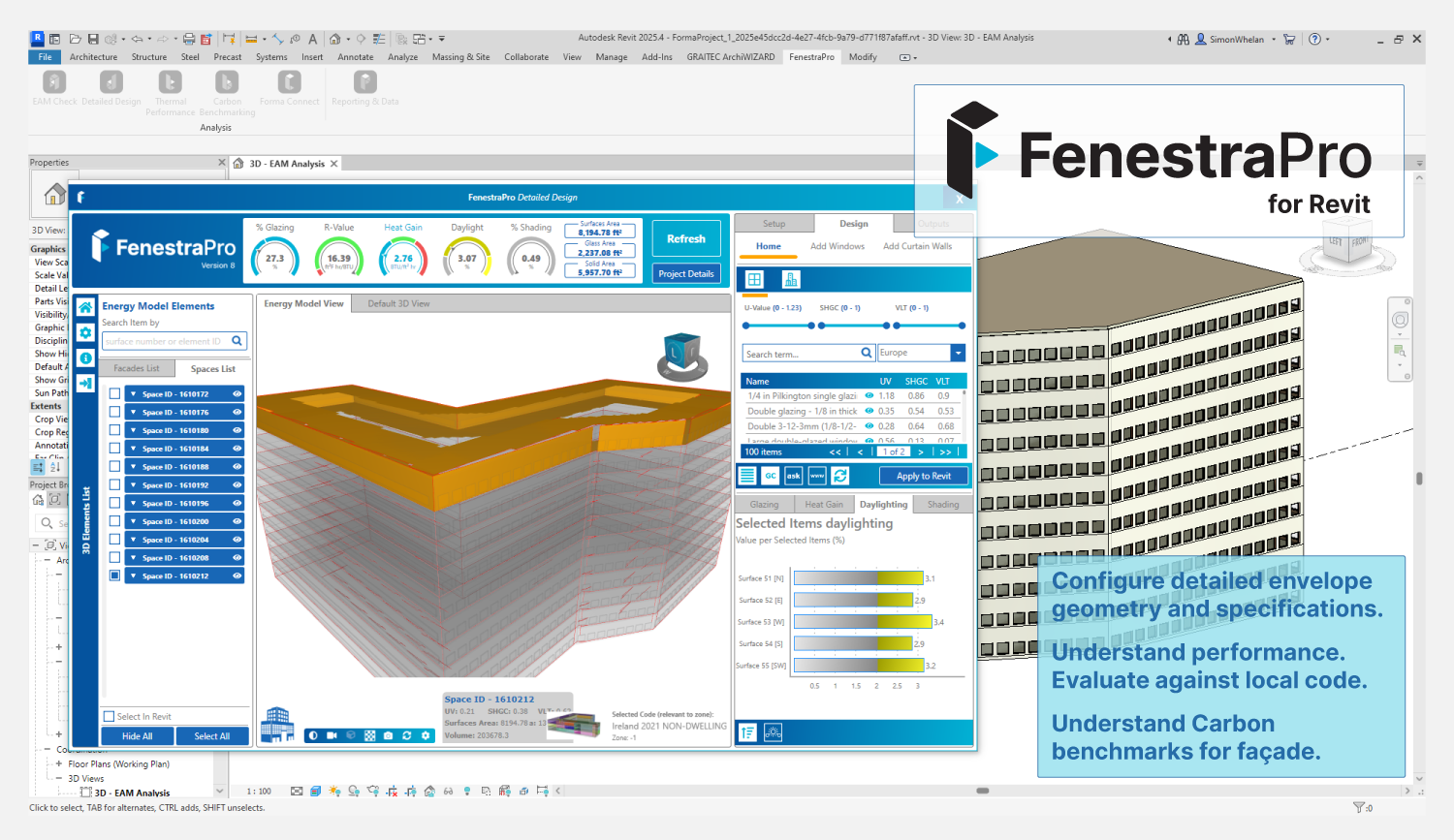Click the U-Value slider right handle
Image resolution: width=1454 pixels, height=840 pixels.
coord(811,326)
